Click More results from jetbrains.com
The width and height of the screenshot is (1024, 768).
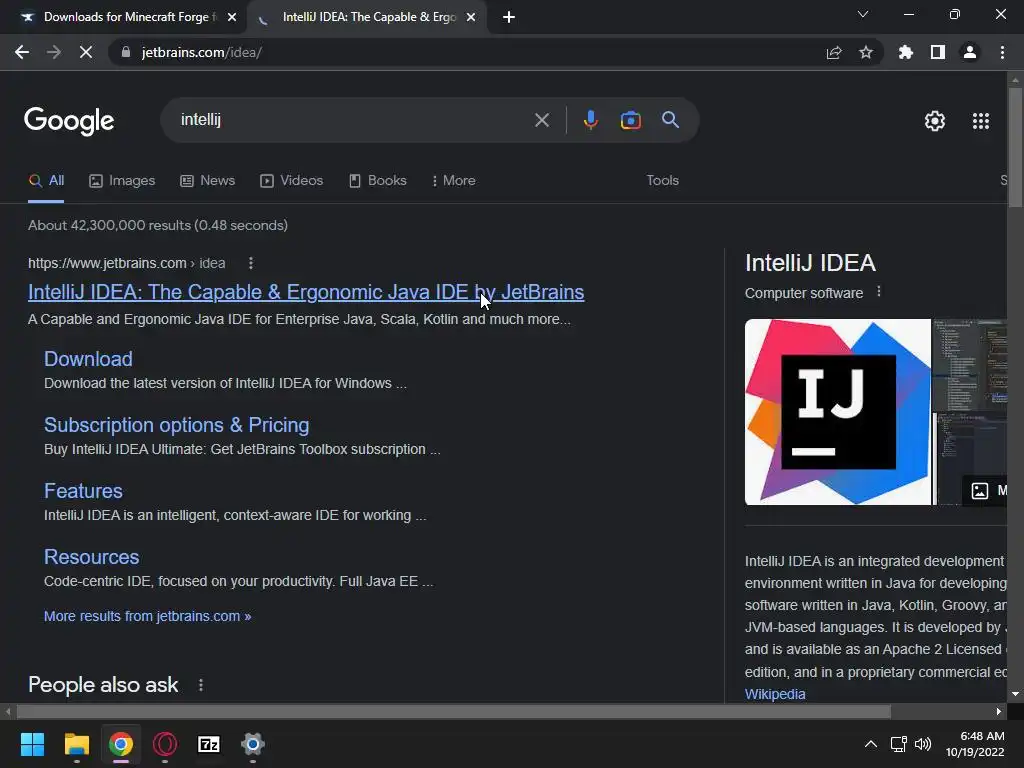(148, 616)
